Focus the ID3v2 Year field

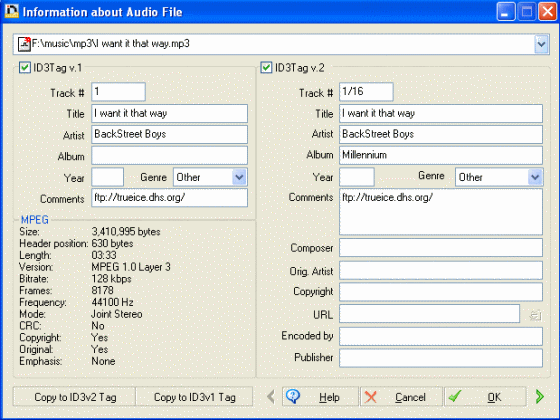tap(357, 177)
